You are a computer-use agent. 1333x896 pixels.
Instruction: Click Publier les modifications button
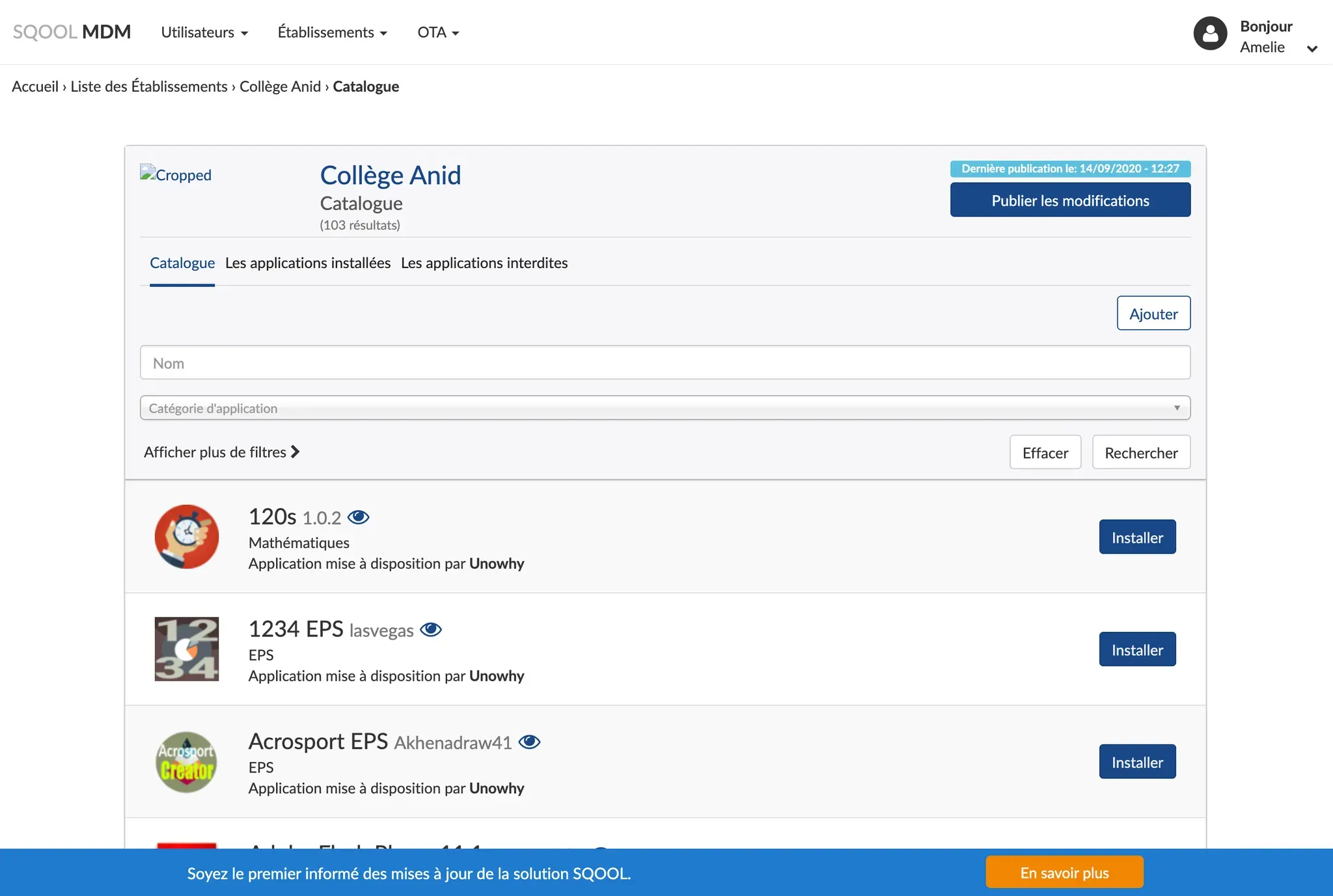pos(1070,200)
